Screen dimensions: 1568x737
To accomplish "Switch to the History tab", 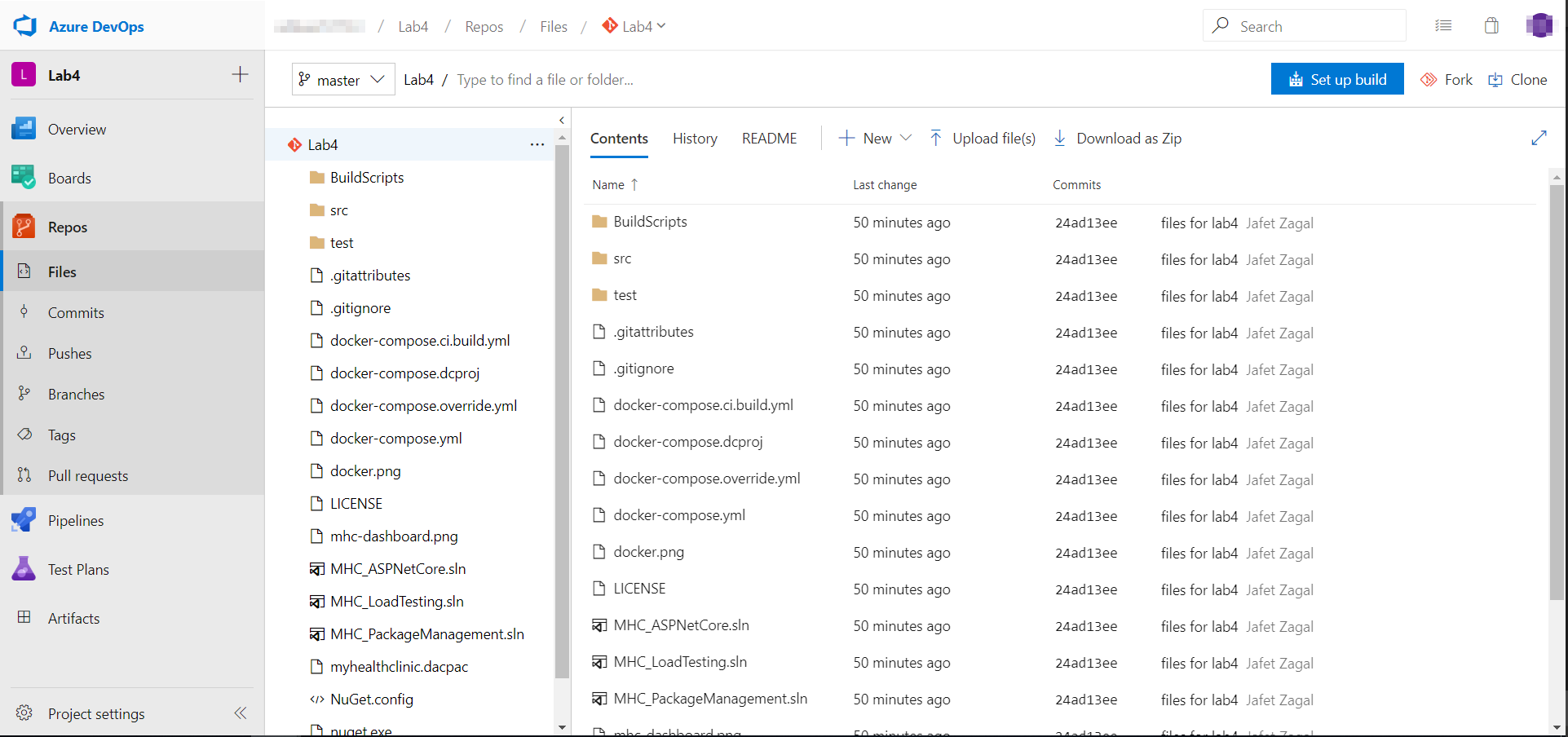I will coord(695,139).
